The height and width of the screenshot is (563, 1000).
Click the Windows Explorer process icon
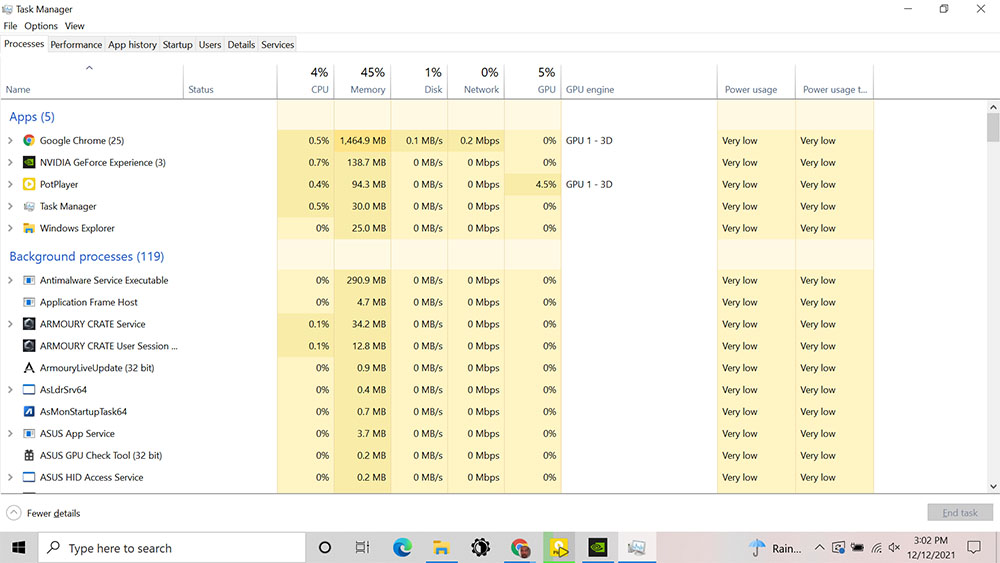(x=29, y=228)
